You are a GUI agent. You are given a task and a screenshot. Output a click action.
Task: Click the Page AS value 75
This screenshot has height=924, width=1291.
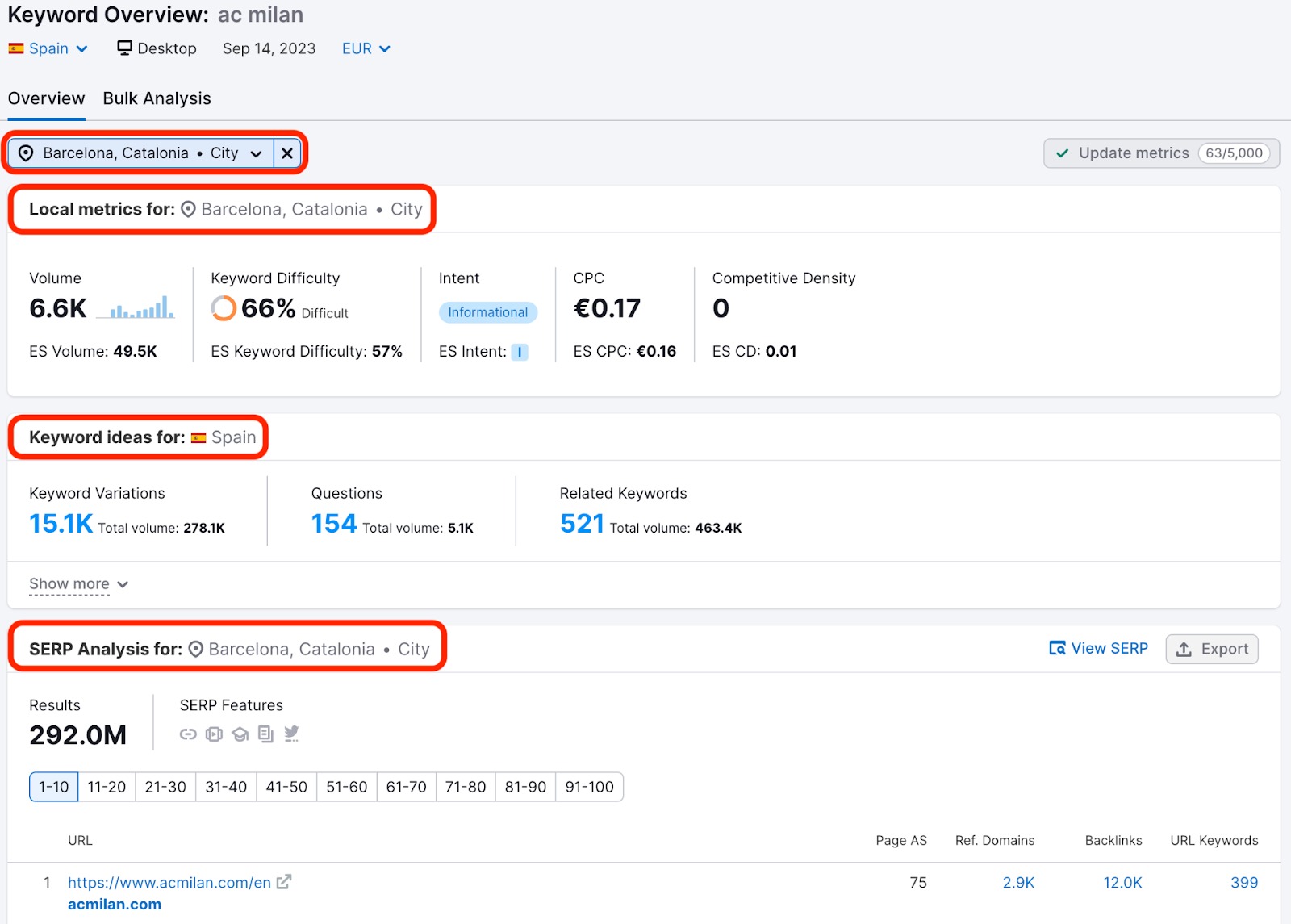[918, 883]
